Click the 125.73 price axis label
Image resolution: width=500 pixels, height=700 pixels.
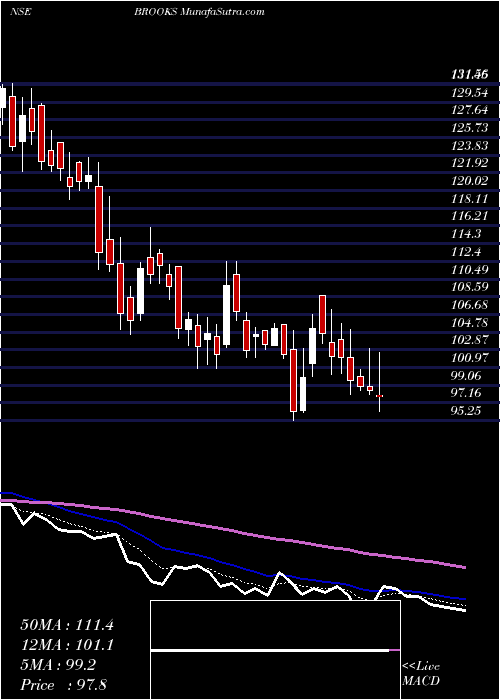469,128
